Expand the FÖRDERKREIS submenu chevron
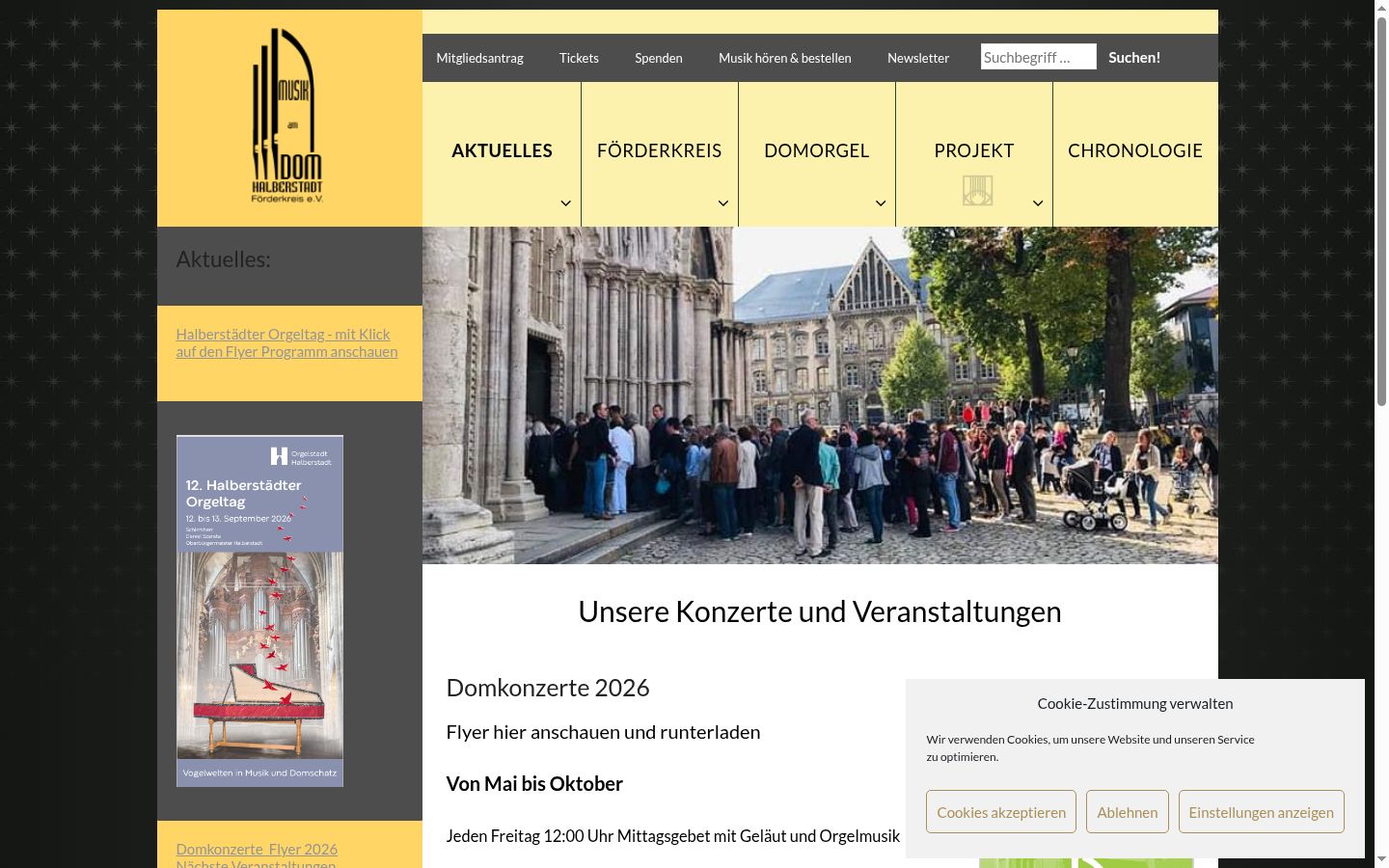This screenshot has width=1389, height=868. point(723,203)
